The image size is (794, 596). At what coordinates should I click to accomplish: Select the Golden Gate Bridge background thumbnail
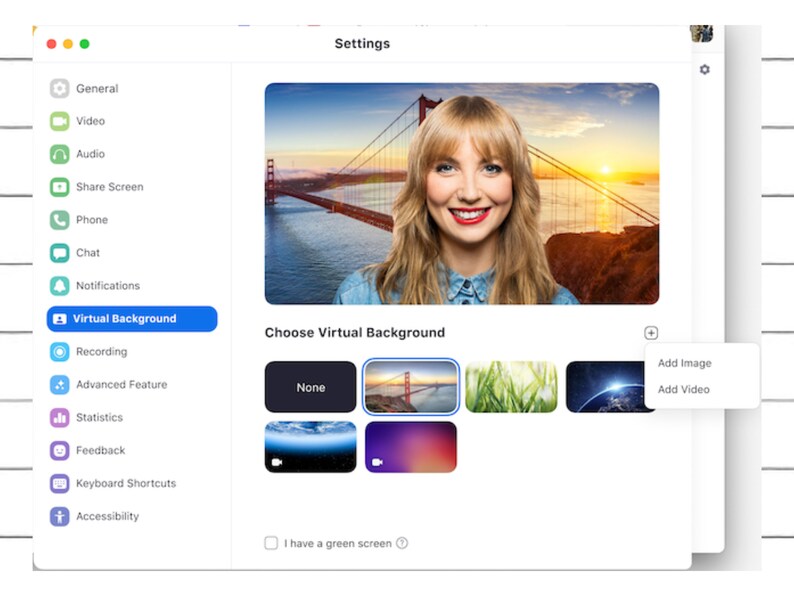pos(411,387)
